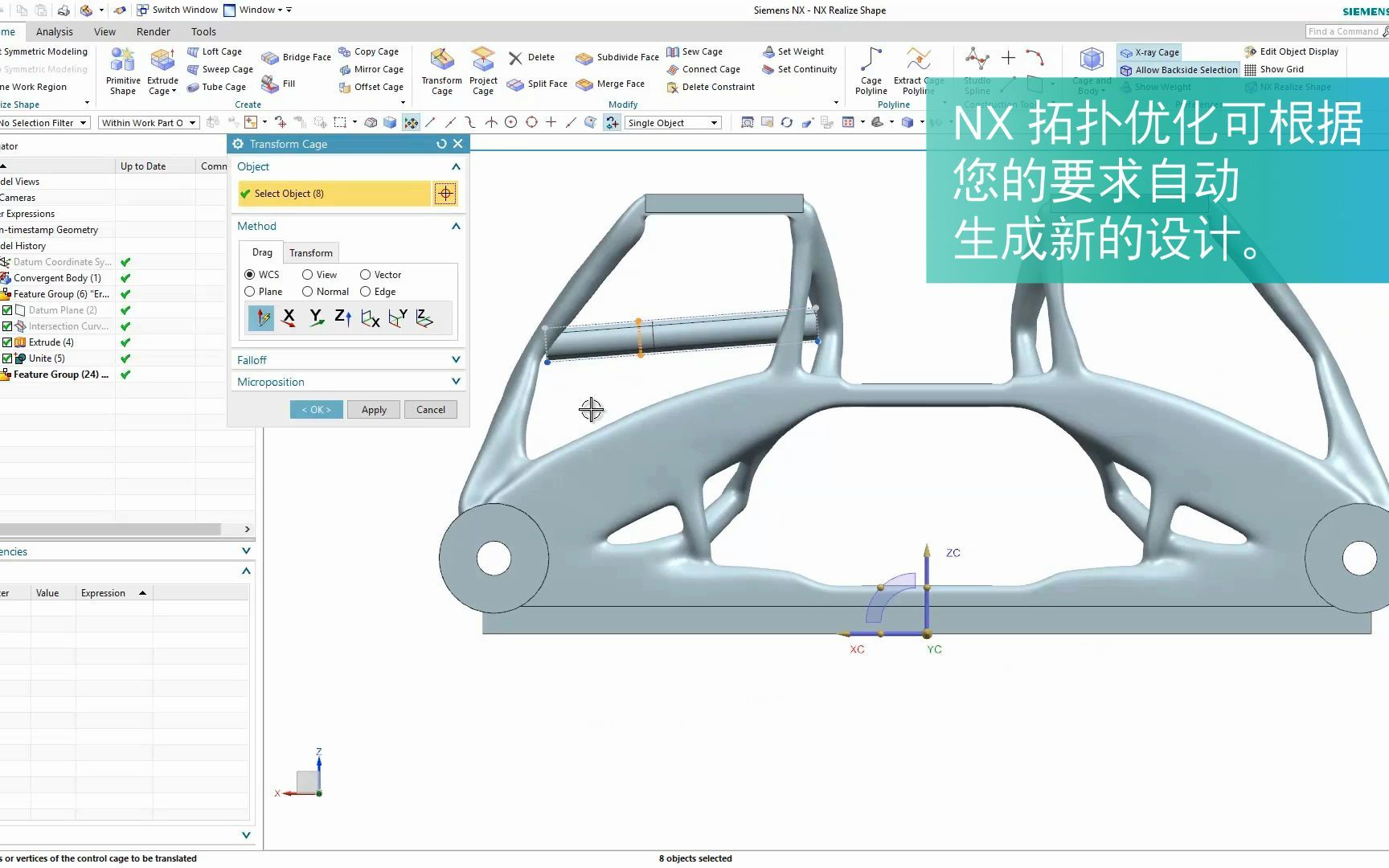Viewport: 1389px width, 868px height.
Task: Open the Sew Cage command
Action: point(694,51)
